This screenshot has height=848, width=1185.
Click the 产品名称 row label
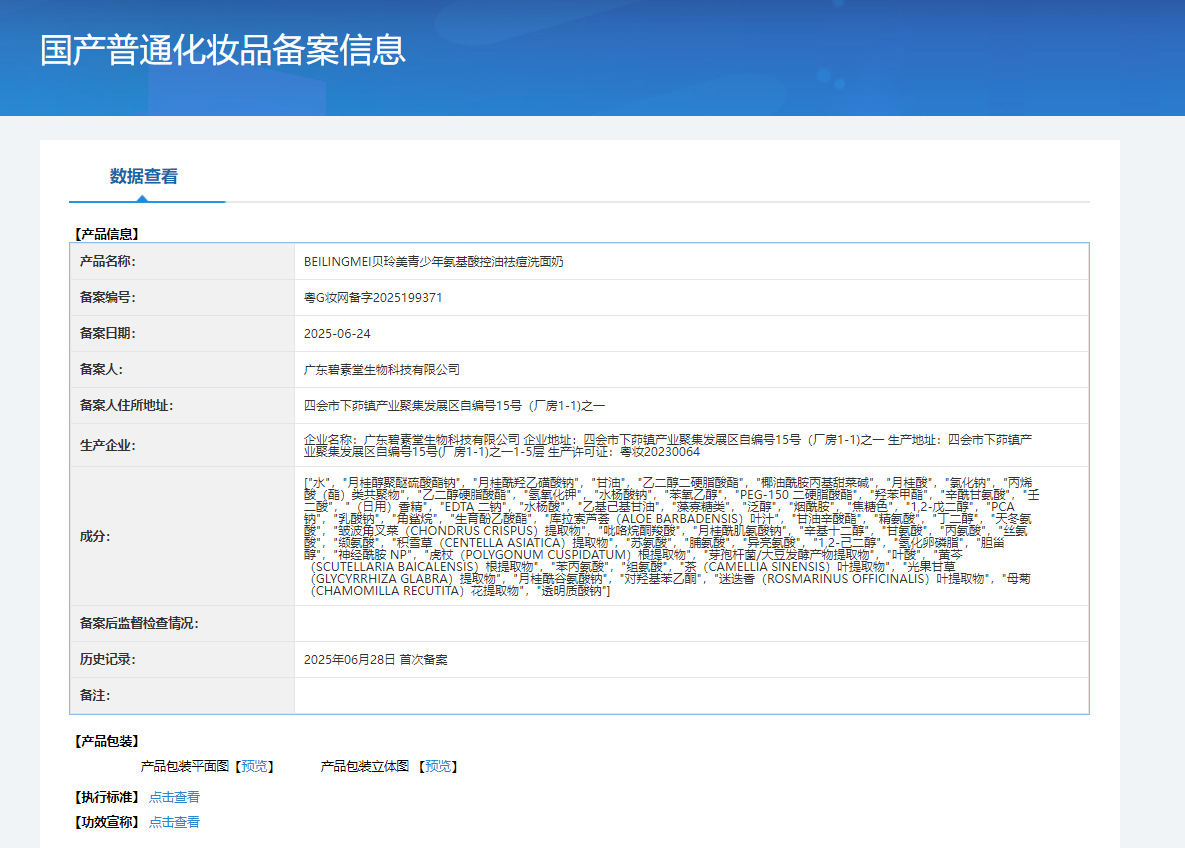coord(107,262)
